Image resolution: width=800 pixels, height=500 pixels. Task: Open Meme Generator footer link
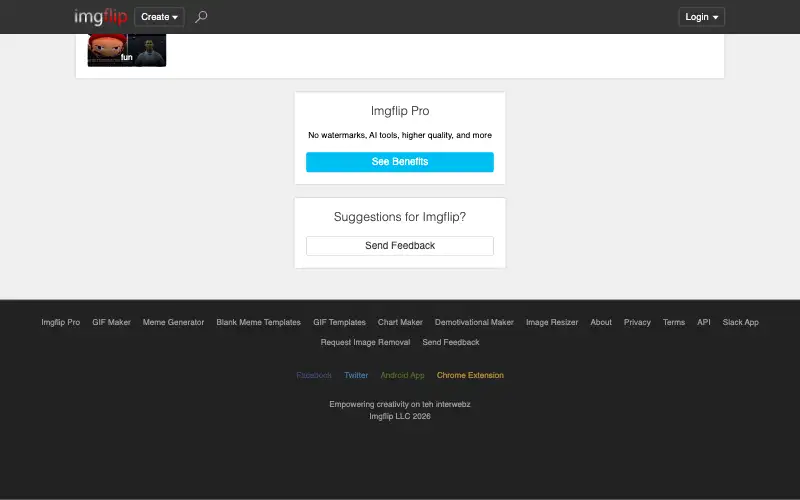coord(173,322)
